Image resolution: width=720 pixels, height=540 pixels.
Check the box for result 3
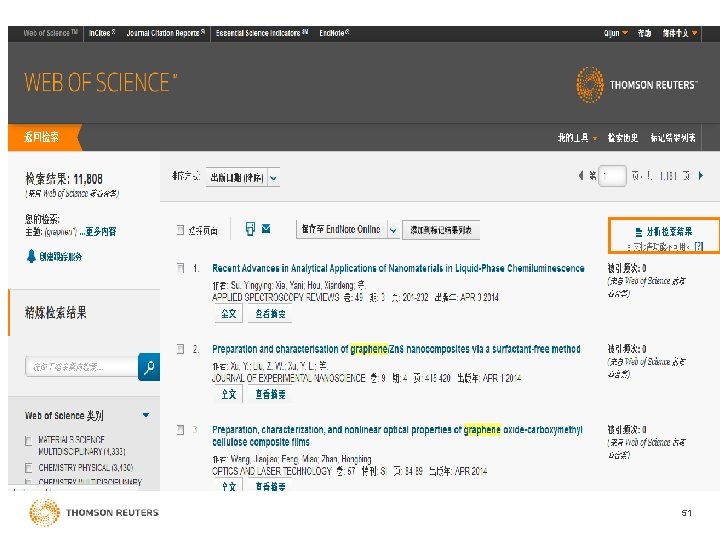180,430
